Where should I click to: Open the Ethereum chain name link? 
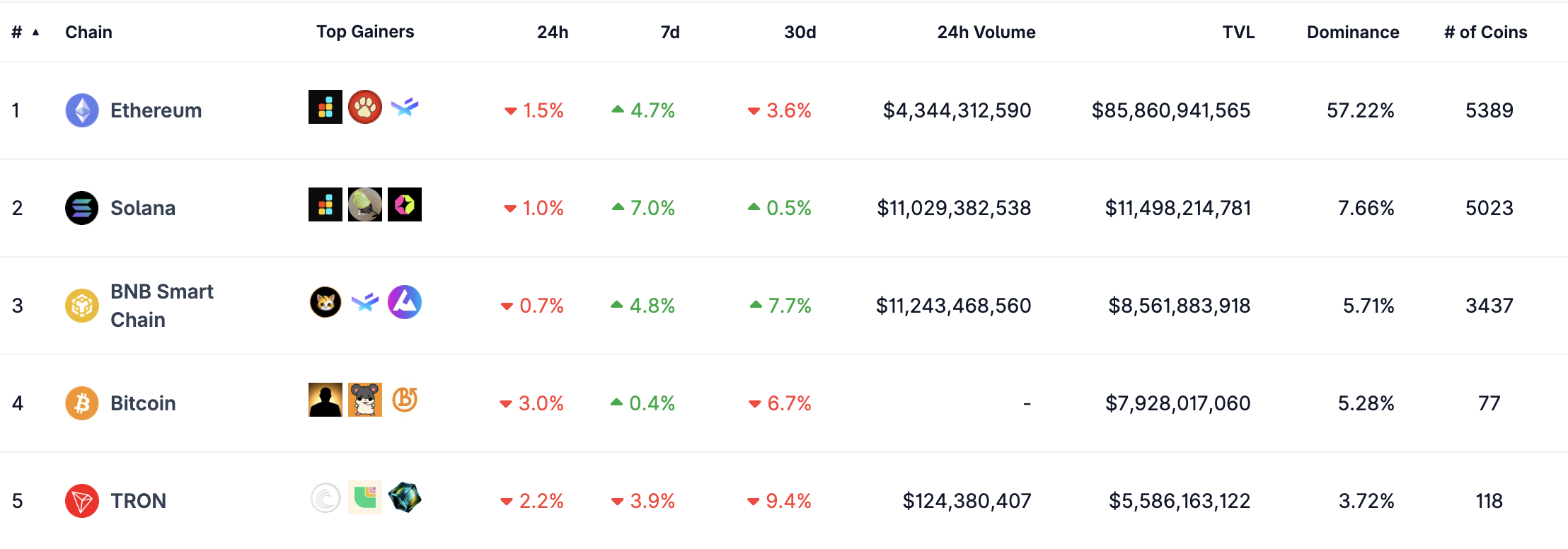(156, 110)
